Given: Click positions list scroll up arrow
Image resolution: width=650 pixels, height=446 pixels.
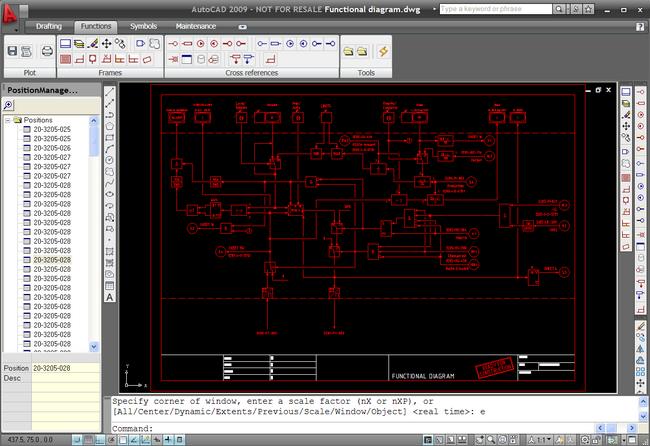Looking at the screenshot, I should (x=94, y=121).
